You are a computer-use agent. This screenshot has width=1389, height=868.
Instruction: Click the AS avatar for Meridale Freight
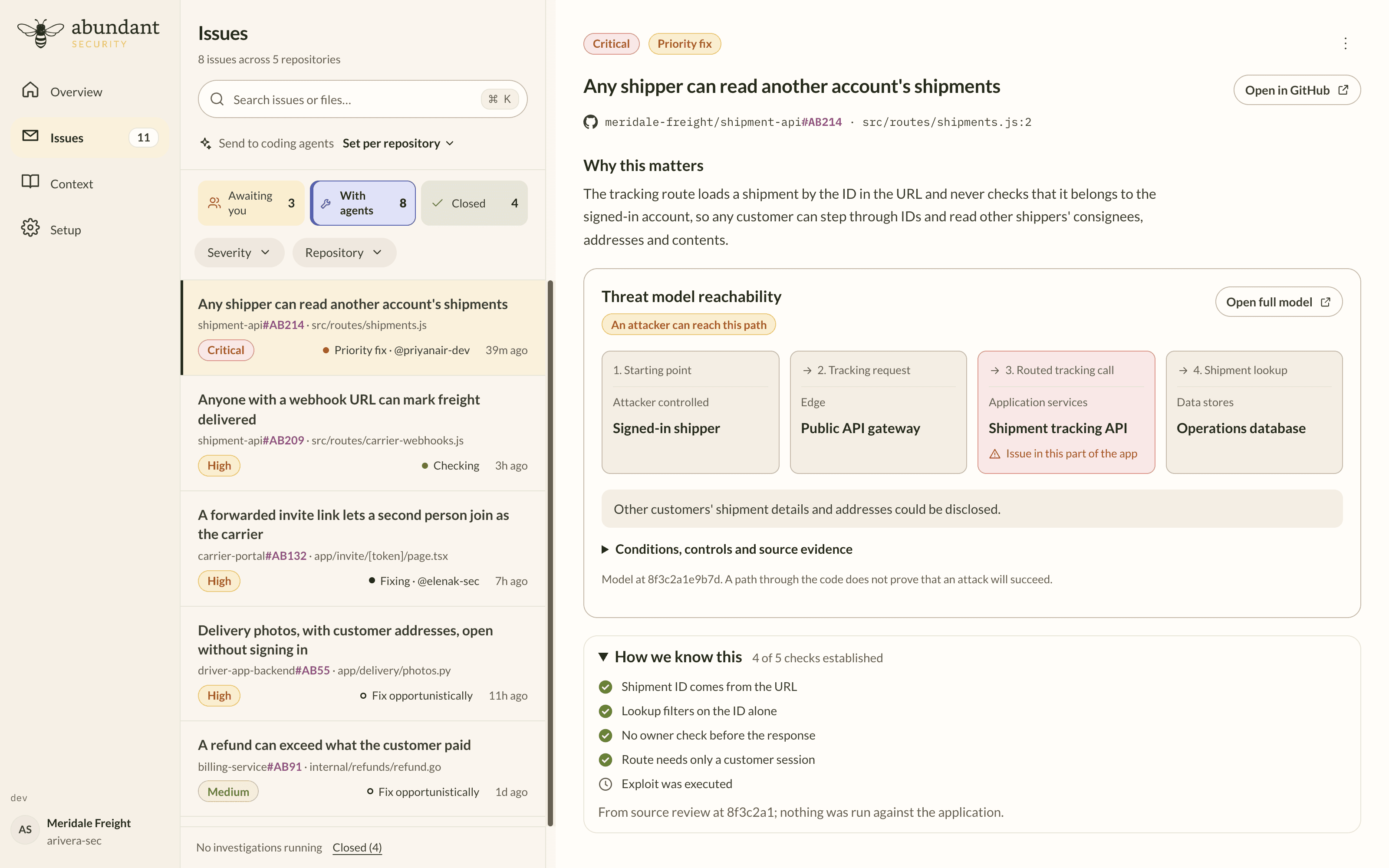pos(25,829)
